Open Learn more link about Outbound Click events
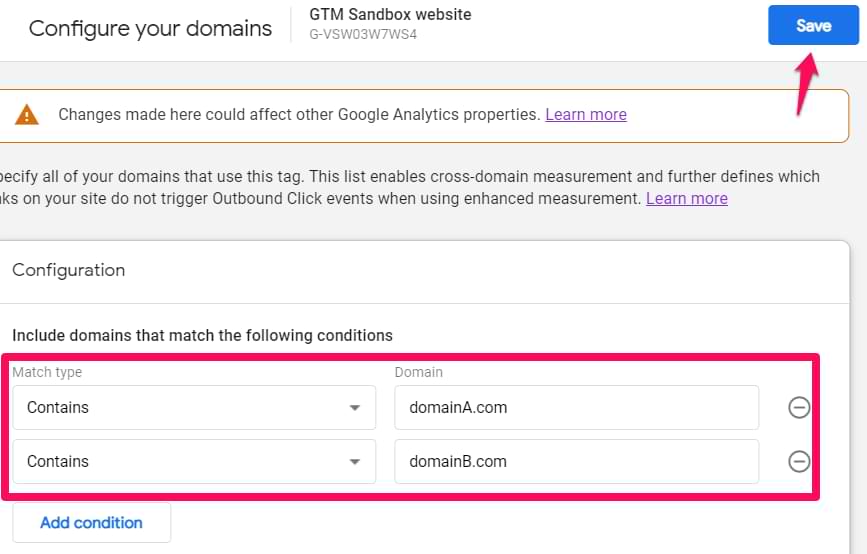This screenshot has height=554, width=867. pyautogui.click(x=686, y=198)
